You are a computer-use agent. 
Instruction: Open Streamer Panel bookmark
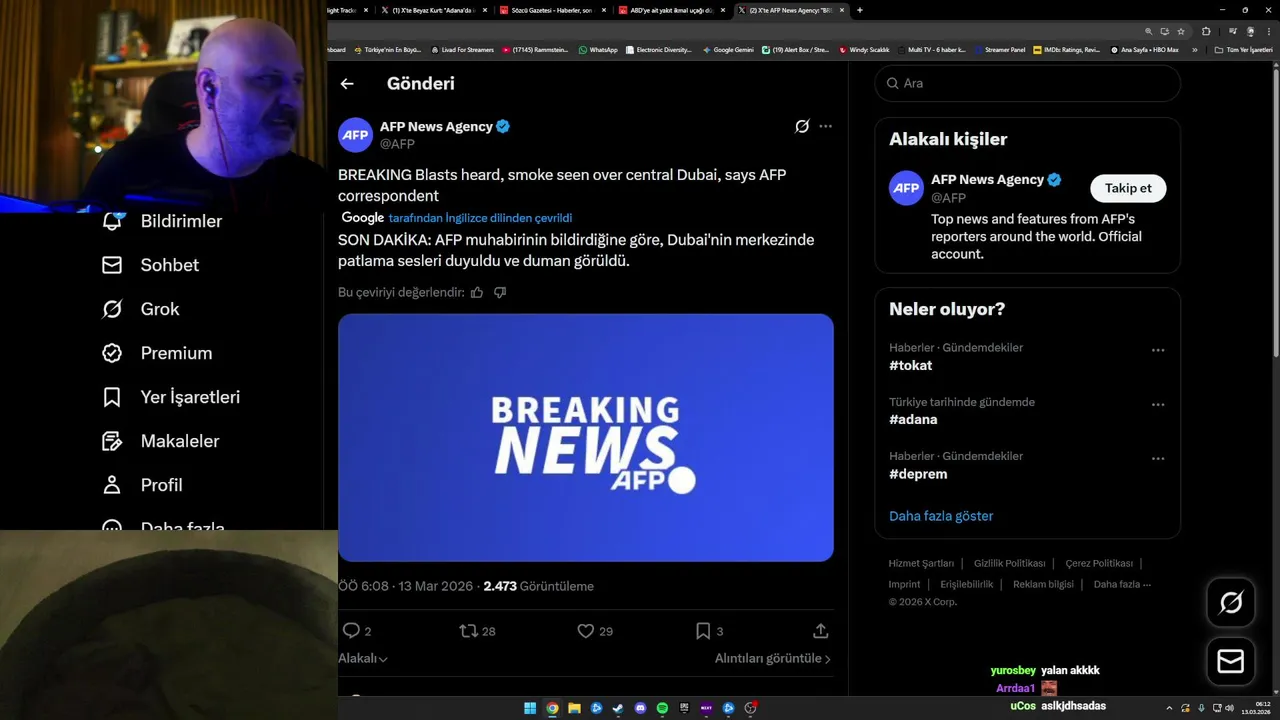[x=999, y=49]
